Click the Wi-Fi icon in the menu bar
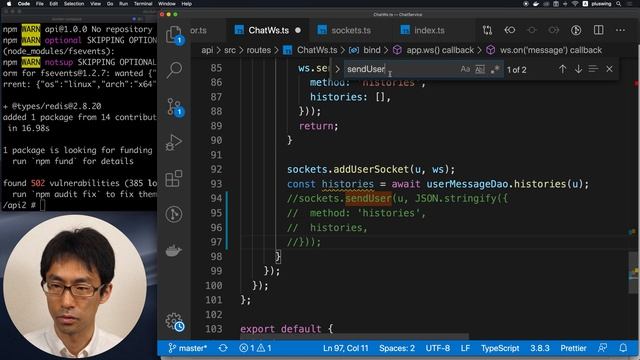The width and height of the screenshot is (640, 360). 575,4
